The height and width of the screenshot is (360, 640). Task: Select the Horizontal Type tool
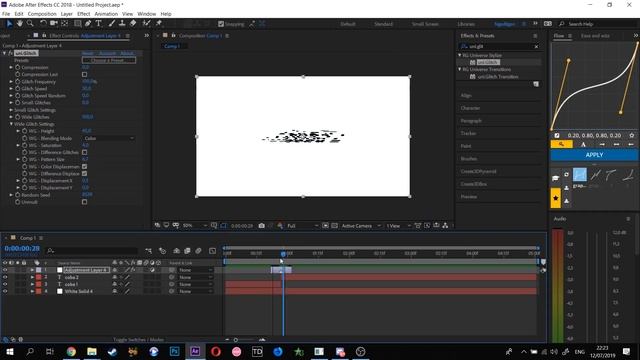[99, 24]
